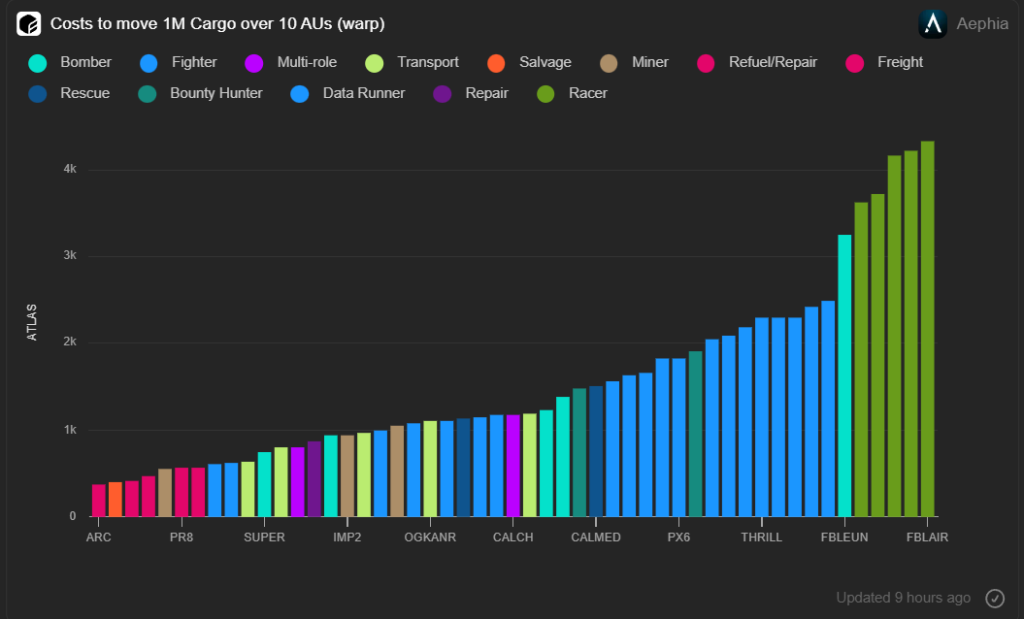This screenshot has height=619, width=1024.
Task: Click the orange Salvage bar
Action: 115,500
